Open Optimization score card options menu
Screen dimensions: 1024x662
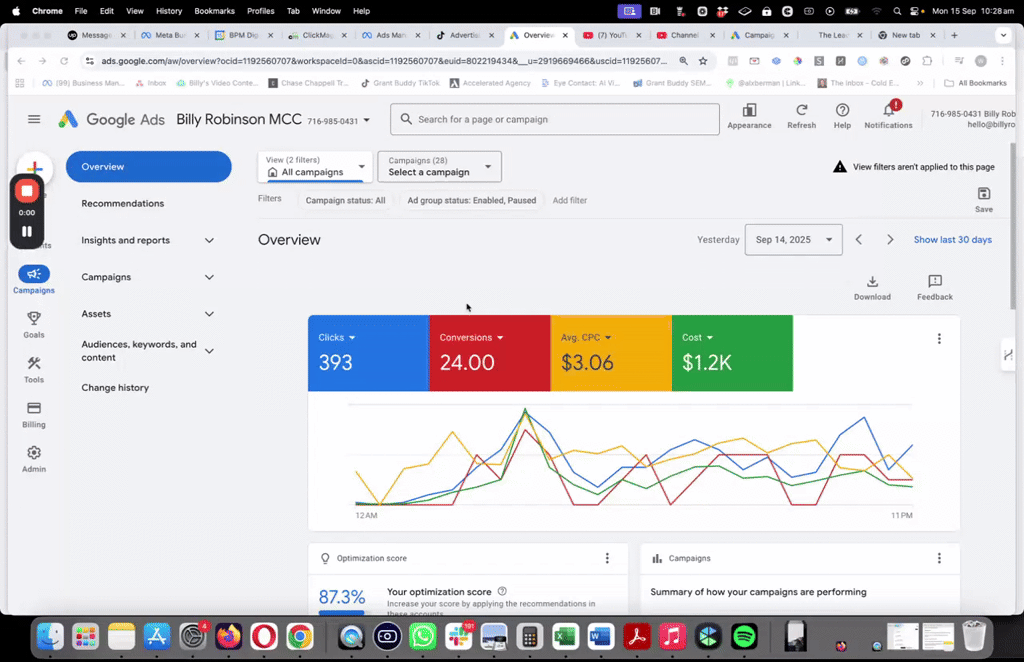607,558
